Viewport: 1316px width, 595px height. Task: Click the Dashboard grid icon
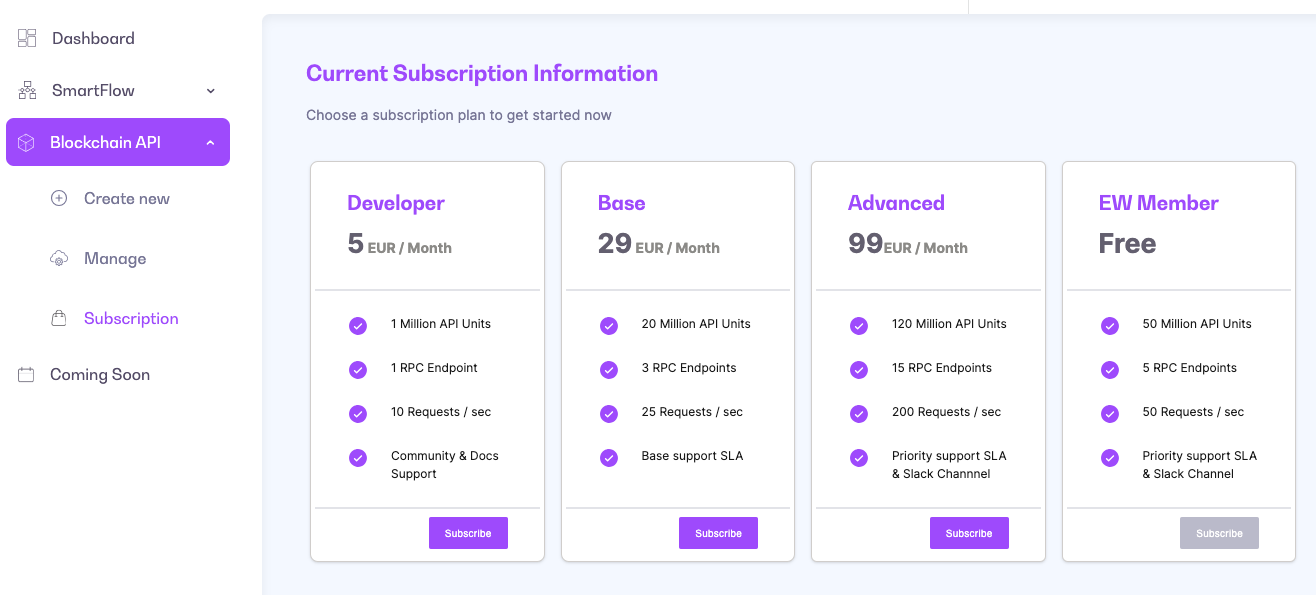[x=27, y=39]
